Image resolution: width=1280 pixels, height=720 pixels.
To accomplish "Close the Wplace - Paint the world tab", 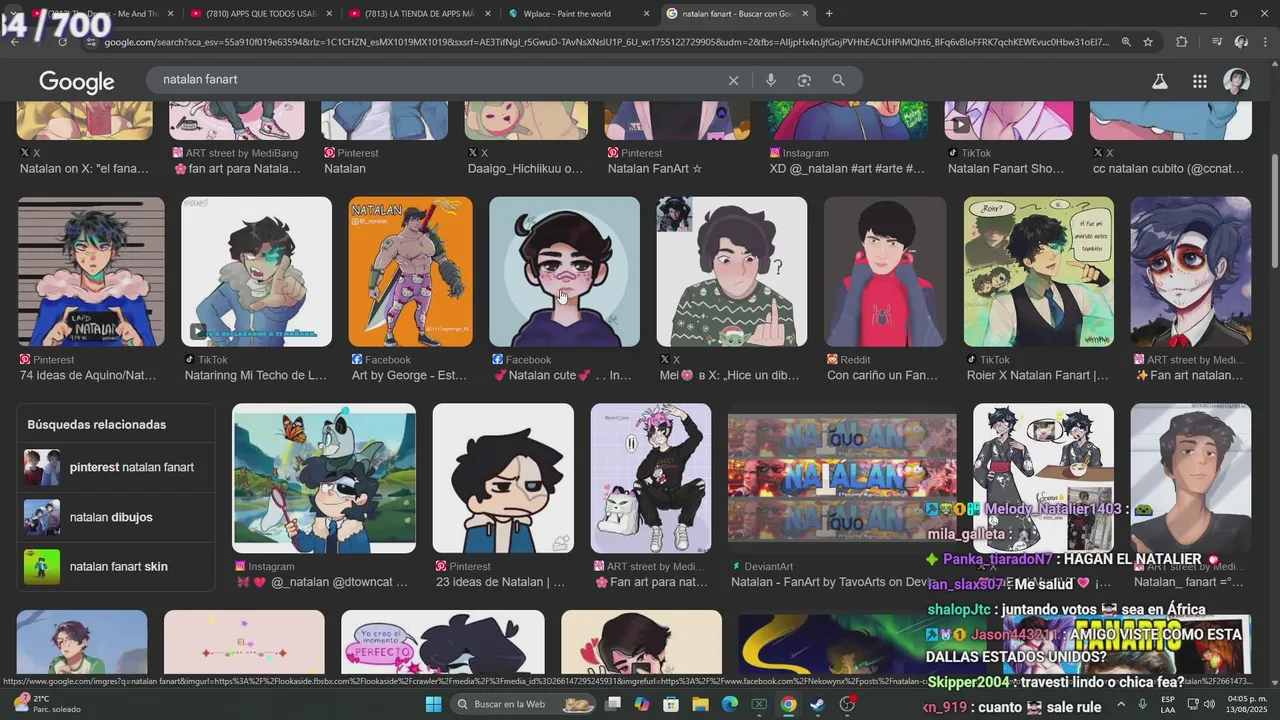I will tap(646, 14).
